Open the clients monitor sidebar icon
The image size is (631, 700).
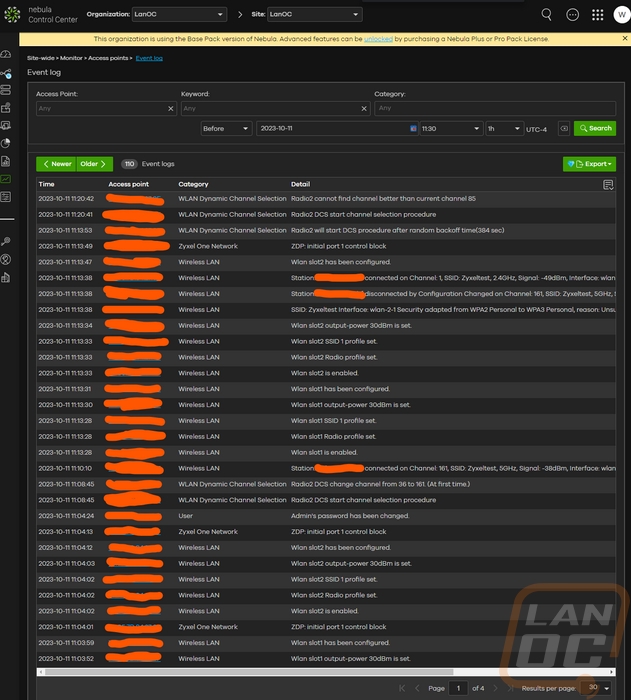coord(6,125)
